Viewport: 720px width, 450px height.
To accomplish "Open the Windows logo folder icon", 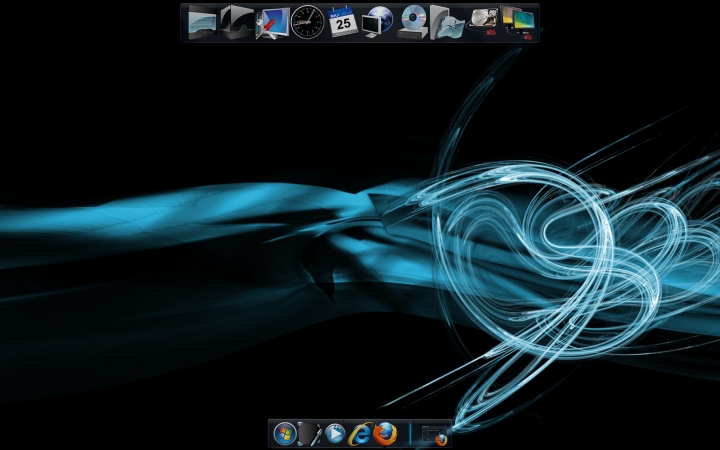I will coord(447,21).
